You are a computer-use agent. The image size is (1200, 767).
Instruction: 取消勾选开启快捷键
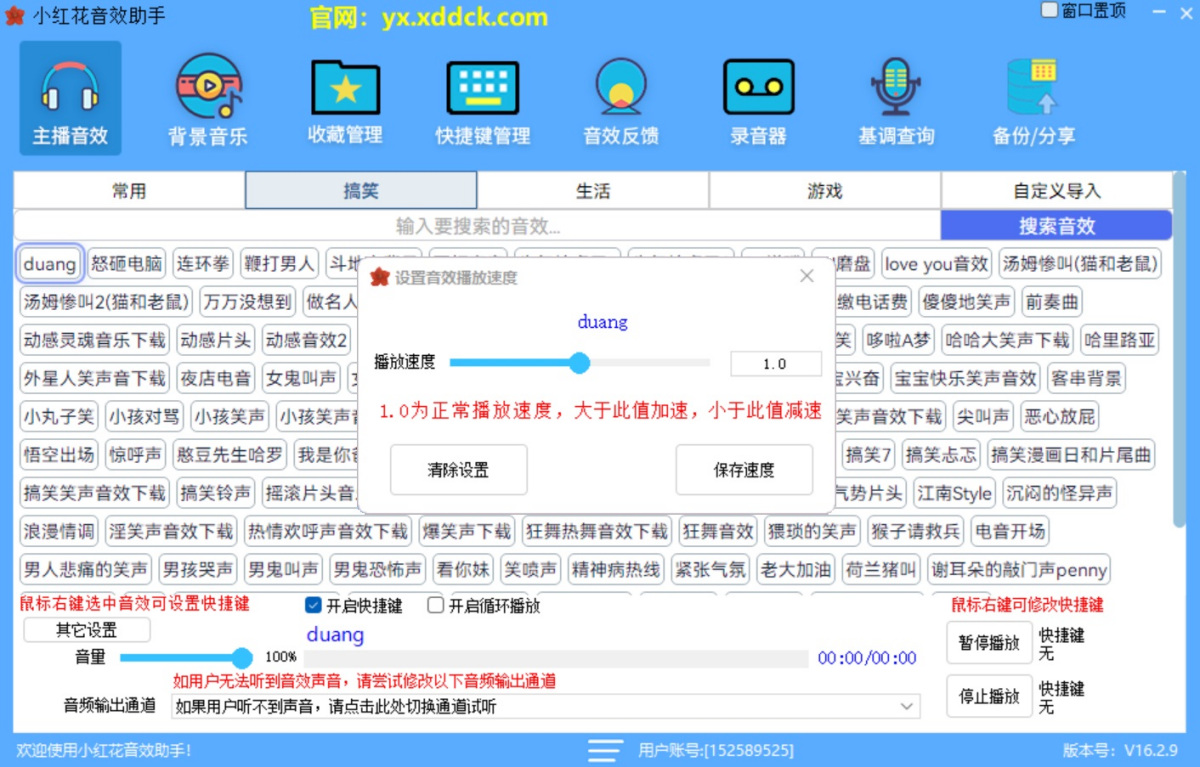point(313,604)
